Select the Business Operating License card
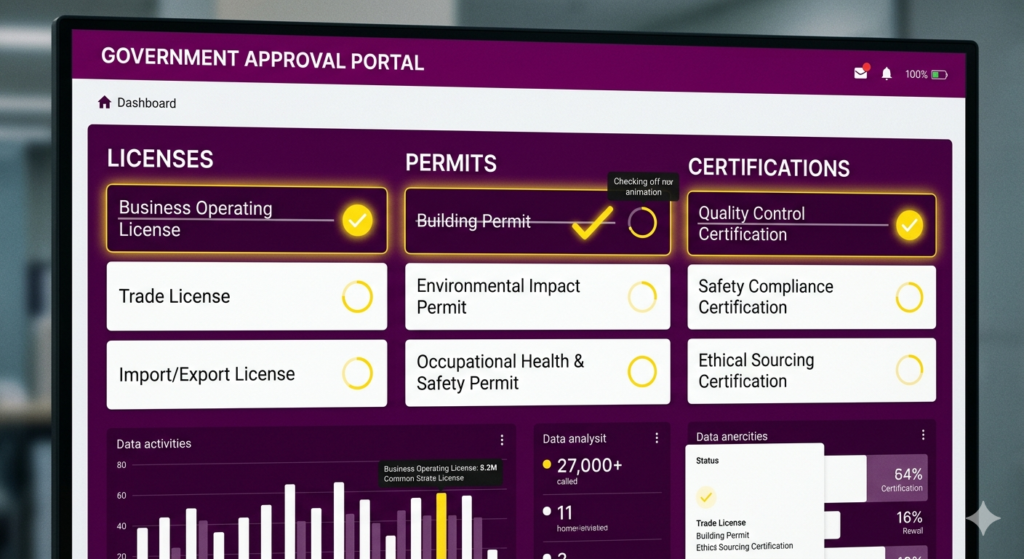Screen dimensions: 1024x559 click(247, 219)
